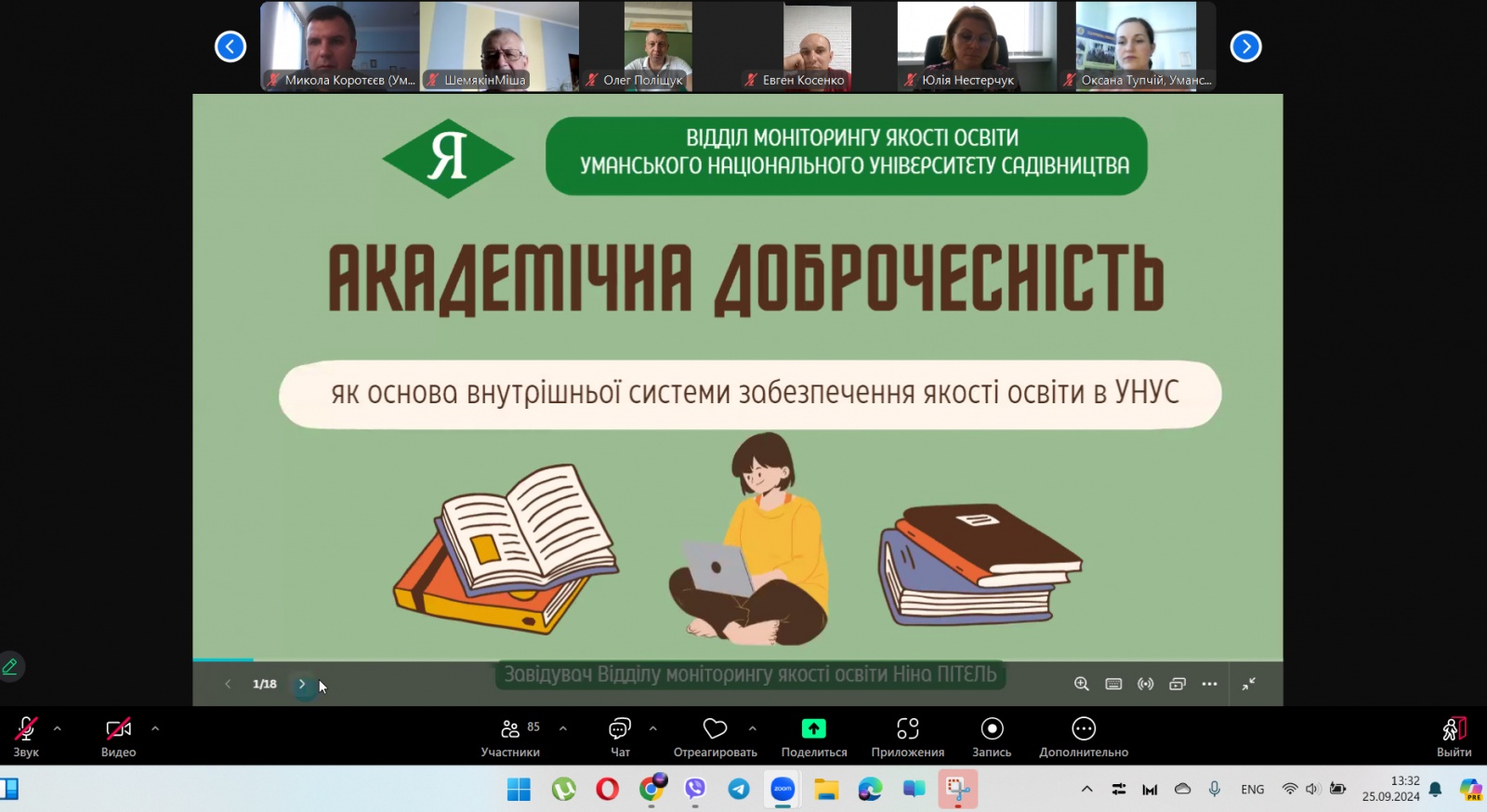Viewport: 1487px width, 812px height.
Task: Open Chrome from taskbar
Action: (652, 790)
